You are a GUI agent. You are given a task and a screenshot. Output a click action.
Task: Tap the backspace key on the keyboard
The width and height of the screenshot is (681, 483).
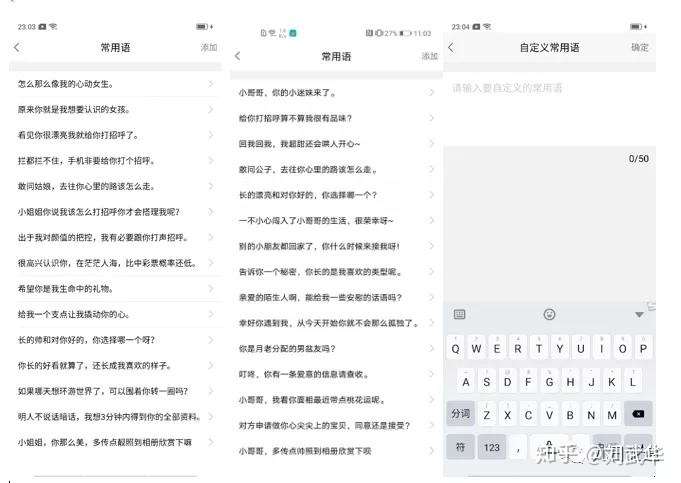click(x=638, y=414)
